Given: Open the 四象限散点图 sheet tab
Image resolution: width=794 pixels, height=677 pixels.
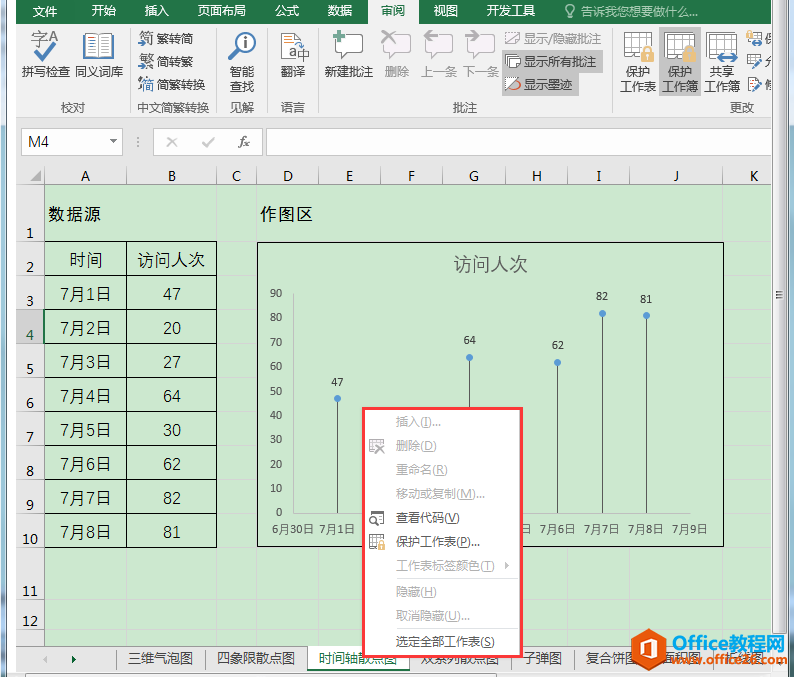Looking at the screenshot, I should [256, 658].
